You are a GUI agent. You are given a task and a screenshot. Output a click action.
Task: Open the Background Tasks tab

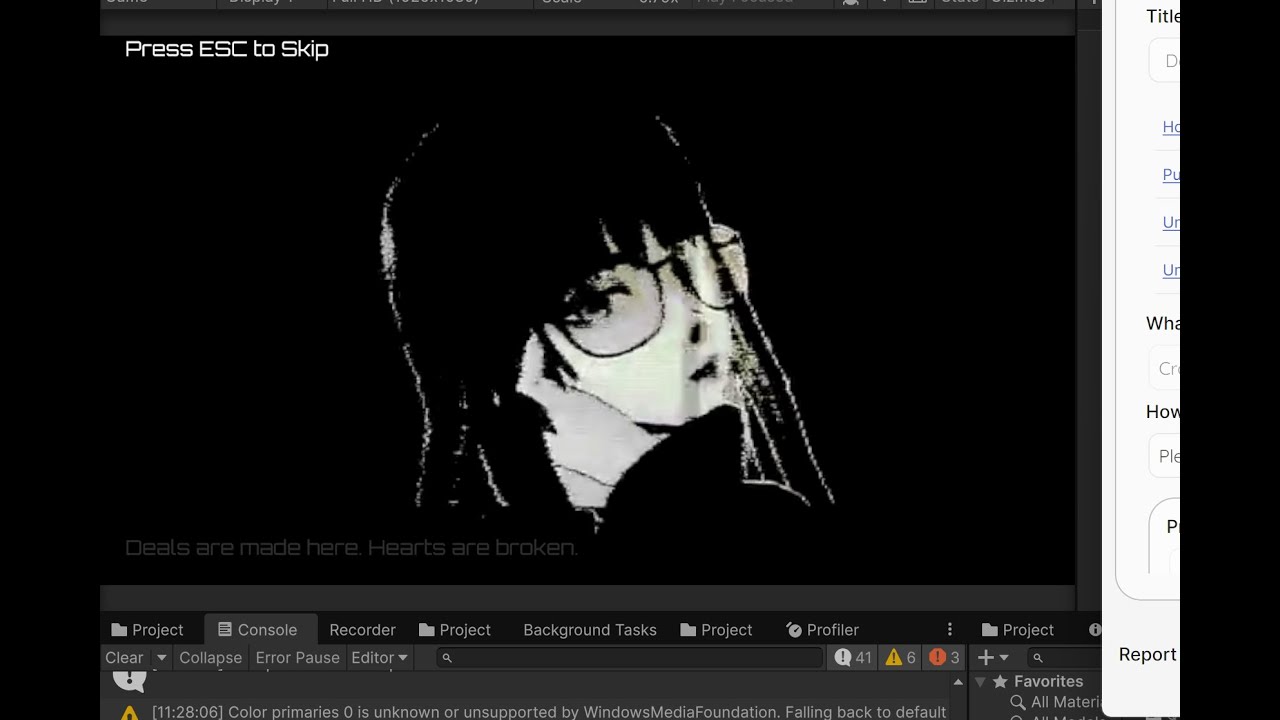pos(589,630)
